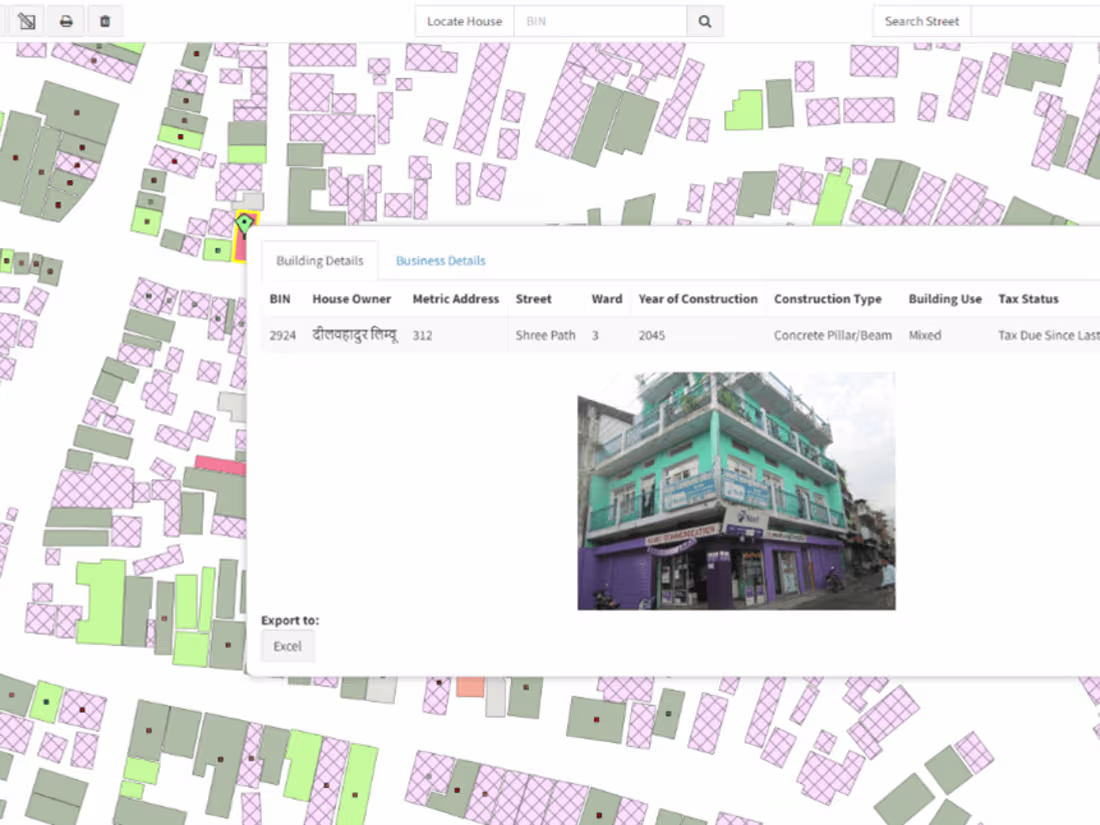Open the Building Details tab

pyautogui.click(x=319, y=260)
